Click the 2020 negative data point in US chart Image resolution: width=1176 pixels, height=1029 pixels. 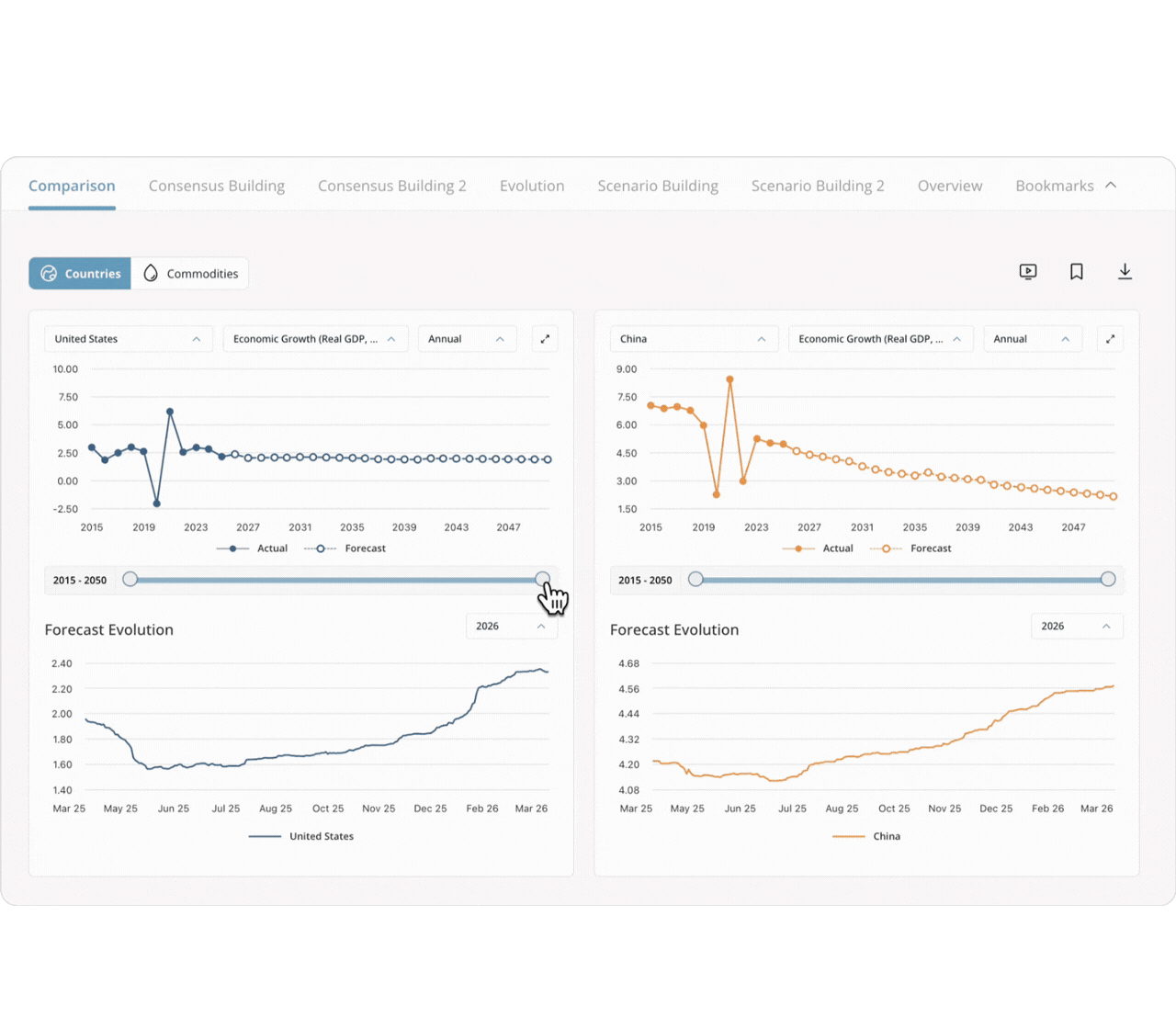pyautogui.click(x=157, y=503)
